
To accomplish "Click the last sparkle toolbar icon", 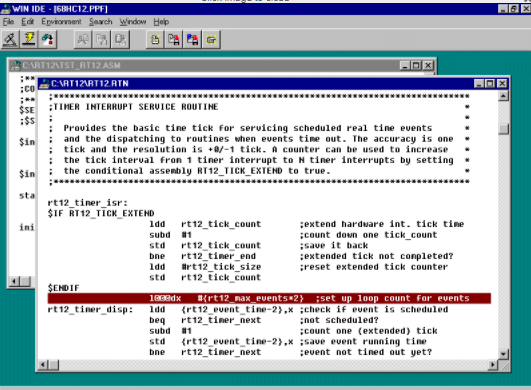I will pos(211,40).
